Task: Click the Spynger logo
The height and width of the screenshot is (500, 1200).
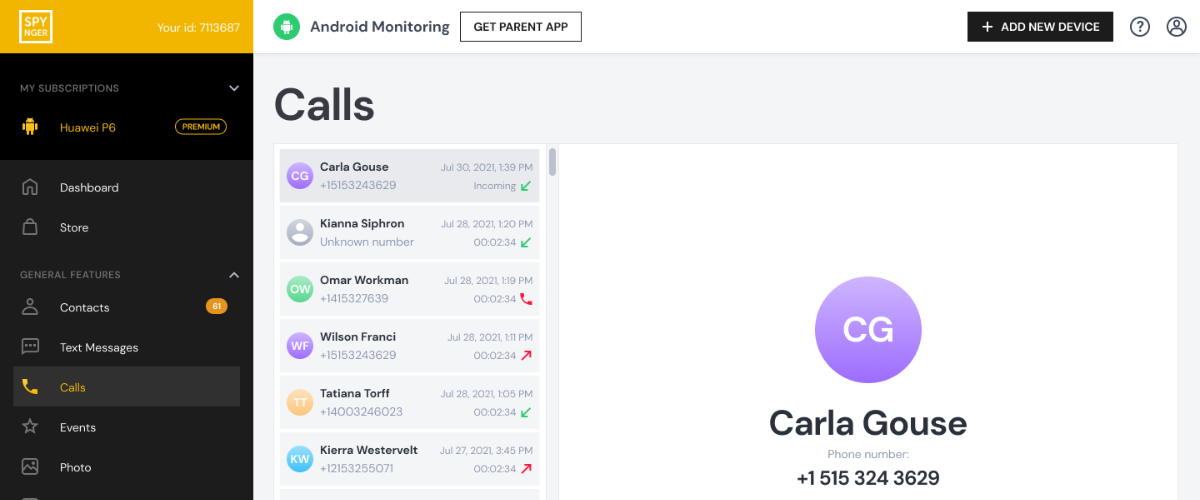Action: click(x=36, y=27)
